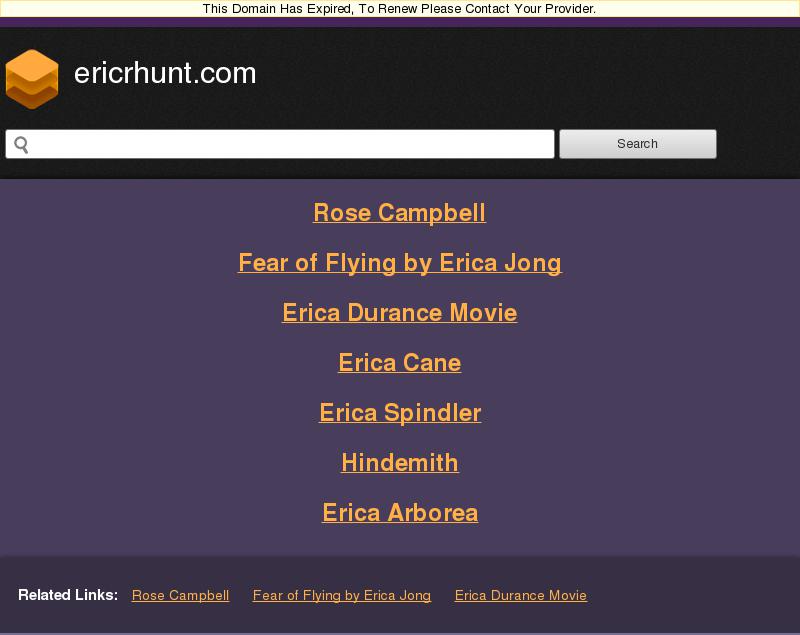The height and width of the screenshot is (635, 800).
Task: Click the Hindemith link
Action: (x=400, y=462)
